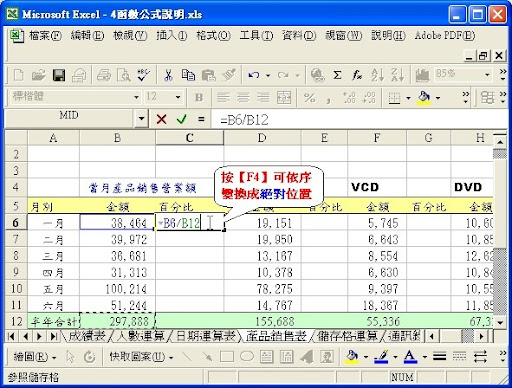Expand the Name Box dropdown arrow
The width and height of the screenshot is (512, 388).
pos(141,118)
